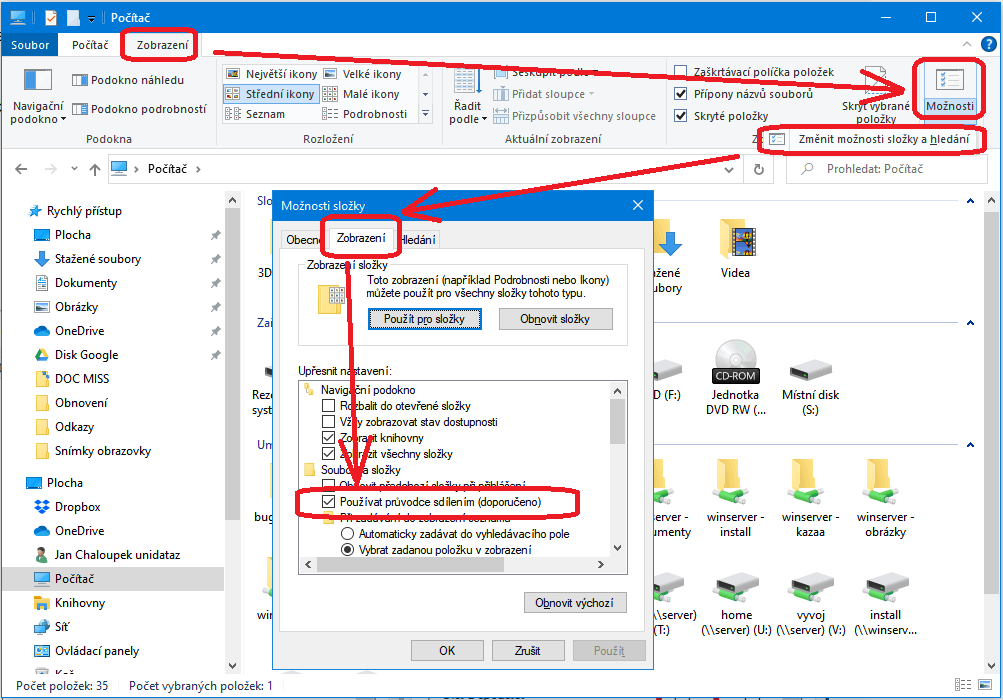Select Automaticky zadávat do vyhledávacího pole
The image size is (1003, 700).
tap(347, 534)
